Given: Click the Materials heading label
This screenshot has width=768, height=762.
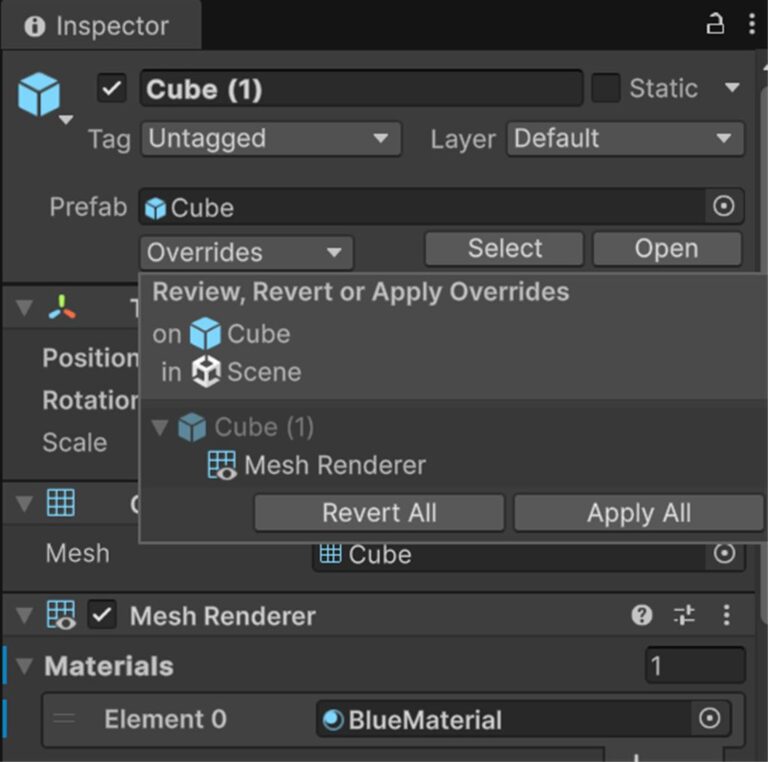Looking at the screenshot, I should (x=109, y=666).
